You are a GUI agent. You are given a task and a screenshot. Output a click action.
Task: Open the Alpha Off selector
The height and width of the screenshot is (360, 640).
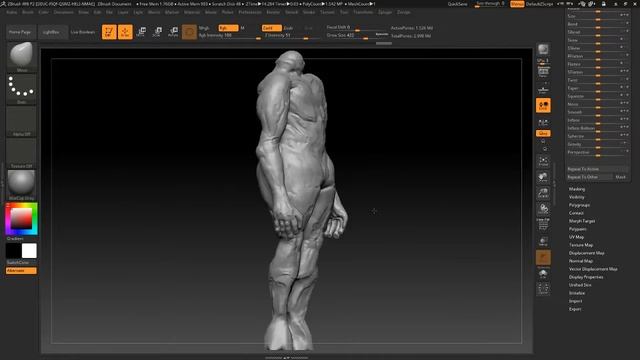tap(22, 121)
